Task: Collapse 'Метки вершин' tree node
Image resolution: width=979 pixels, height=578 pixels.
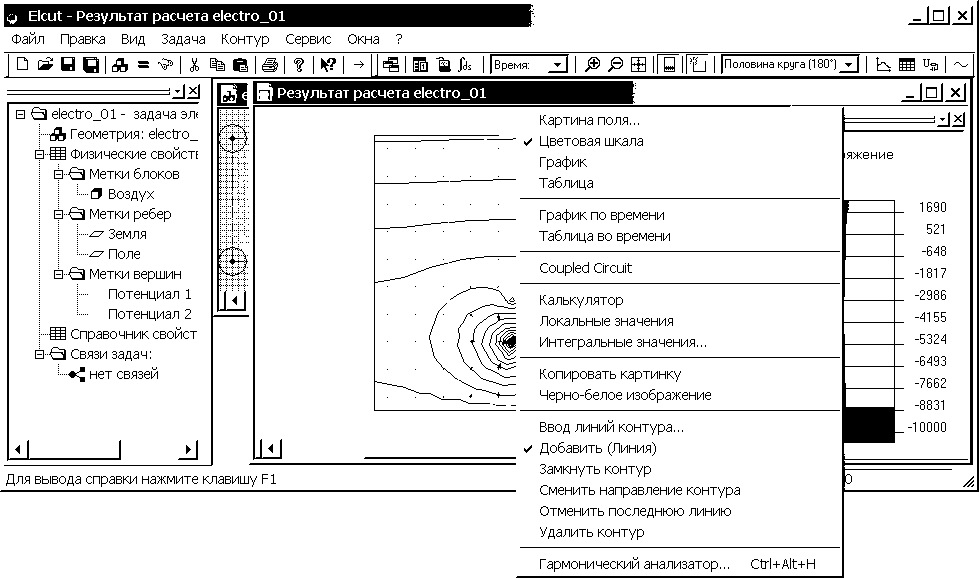Action: (58, 274)
